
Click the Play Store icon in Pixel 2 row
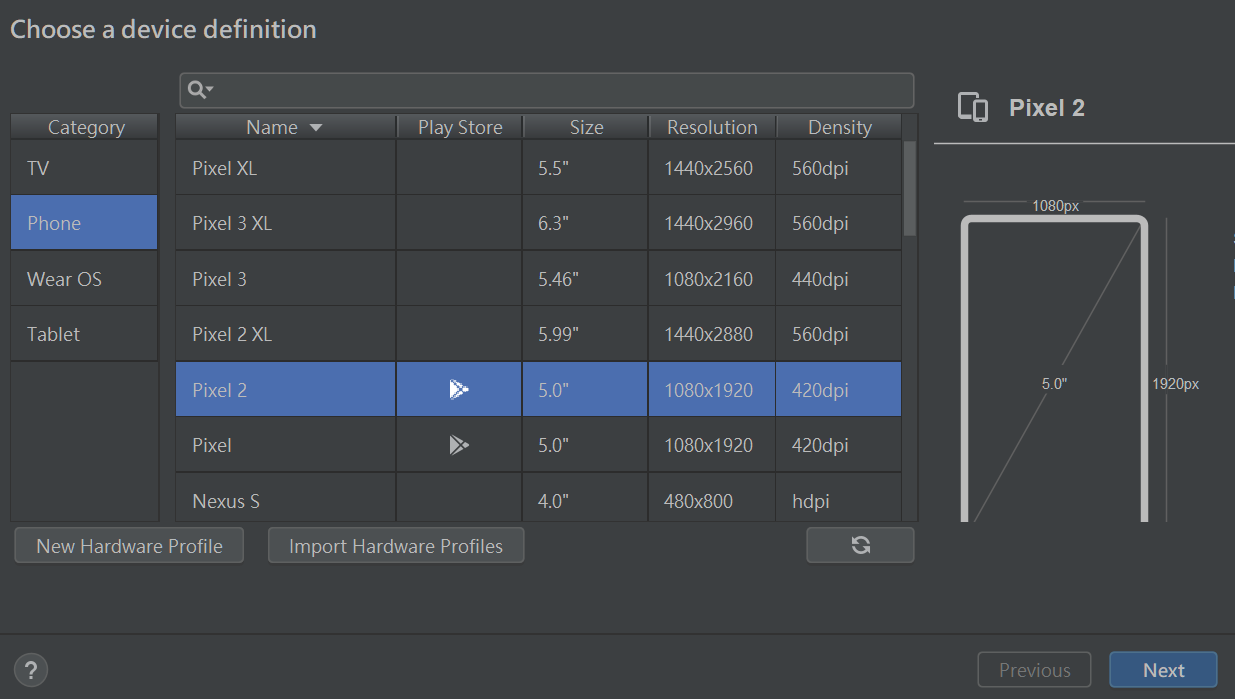[x=459, y=390]
